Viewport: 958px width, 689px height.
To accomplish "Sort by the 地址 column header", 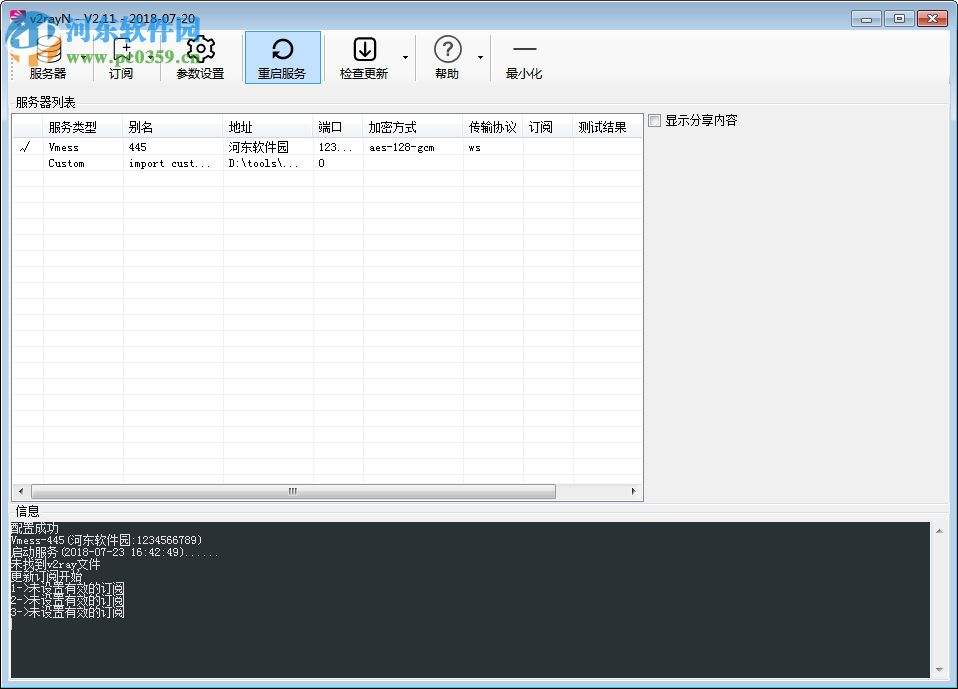I will (x=268, y=127).
